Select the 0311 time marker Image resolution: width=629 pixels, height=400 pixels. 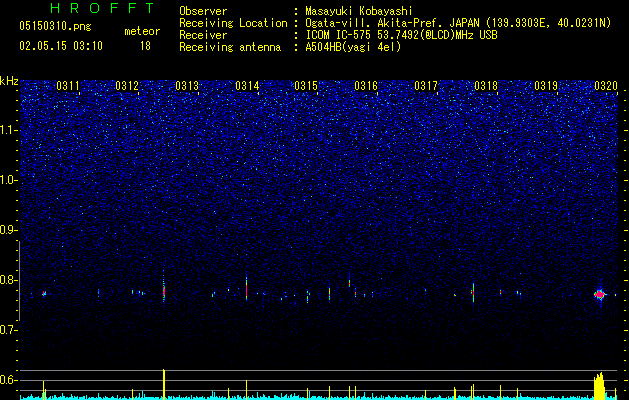[x=68, y=86]
